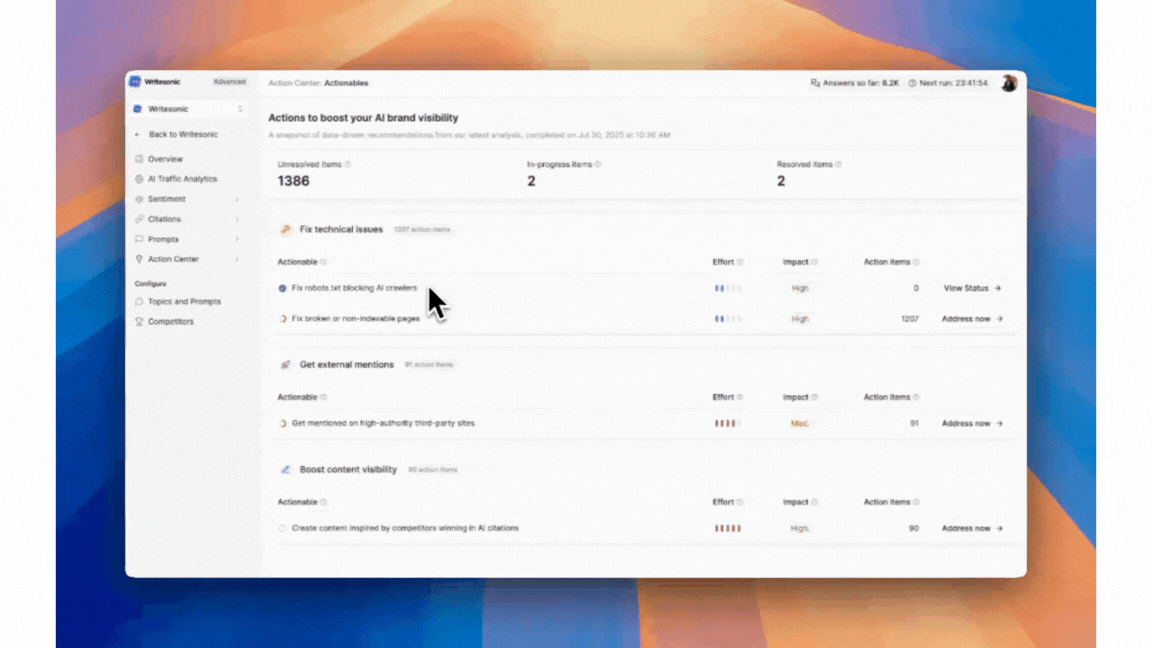The height and width of the screenshot is (648, 1152).
Task: Open AI Traffic Analytics
Action: point(182,179)
